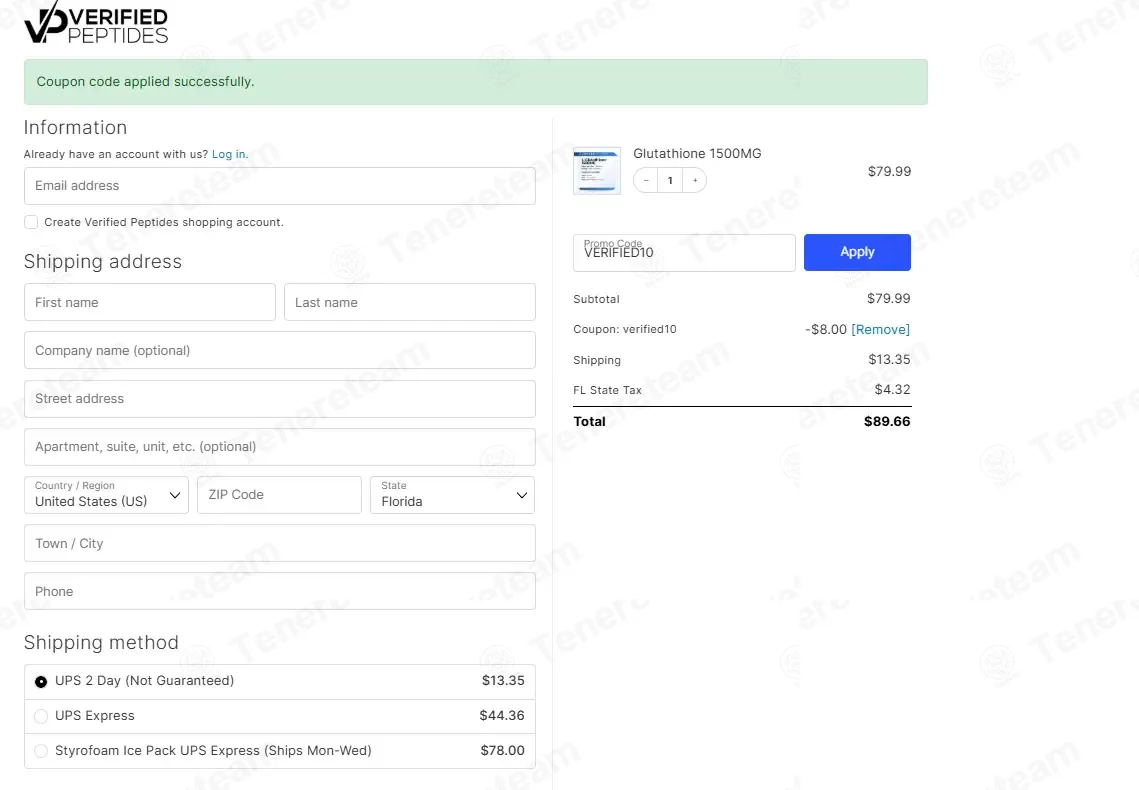Click the Shipping amount $13.35 in summary
The width and height of the screenshot is (1139, 790).
[x=889, y=359]
